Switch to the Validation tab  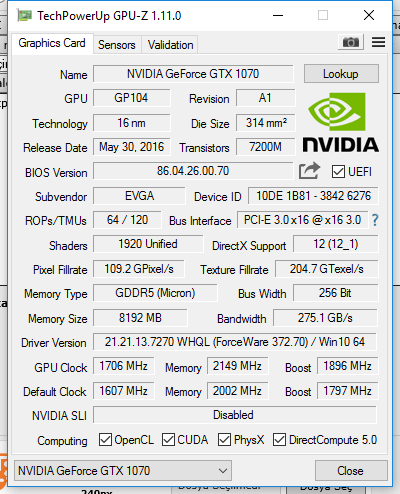click(170, 45)
